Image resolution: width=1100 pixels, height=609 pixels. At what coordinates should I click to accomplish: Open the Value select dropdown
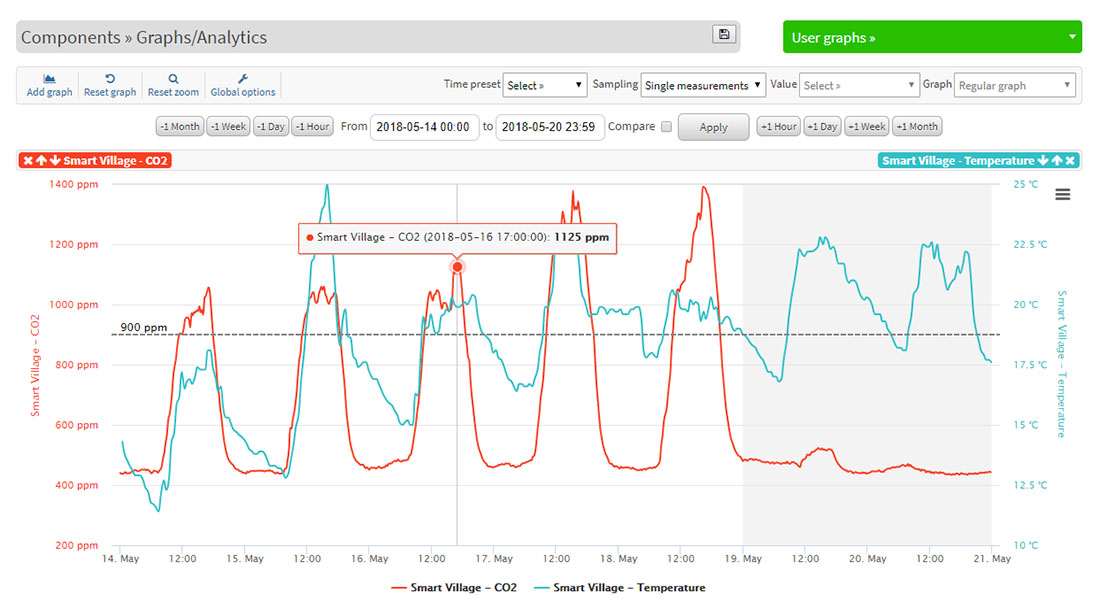point(859,86)
